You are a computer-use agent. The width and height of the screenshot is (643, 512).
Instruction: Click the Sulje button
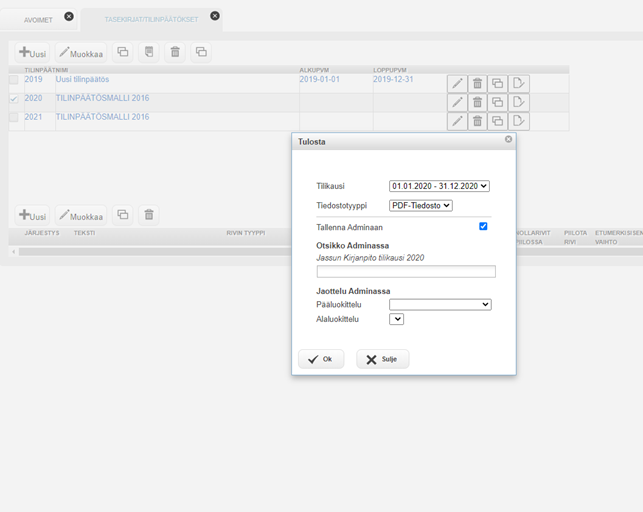[x=383, y=359]
